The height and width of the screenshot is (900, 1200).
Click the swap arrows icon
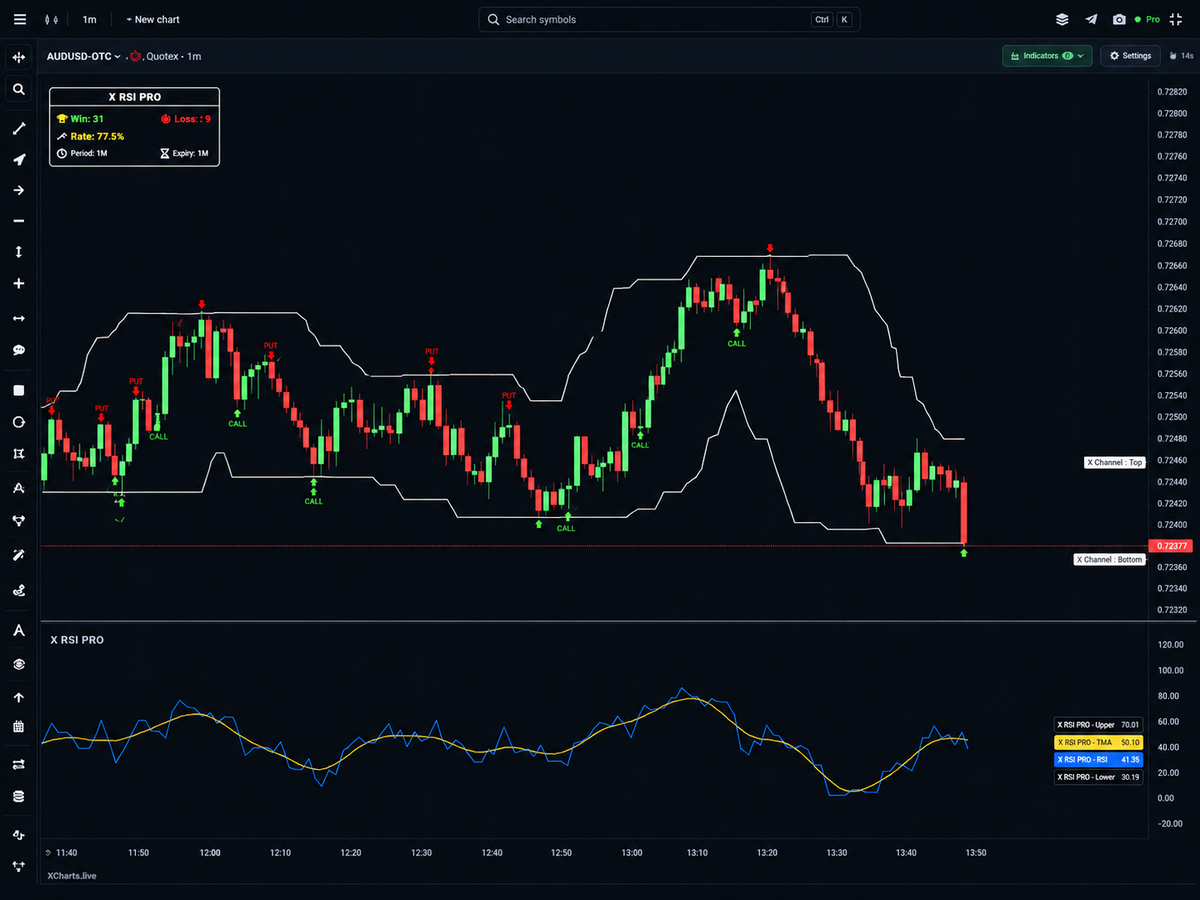(18, 764)
